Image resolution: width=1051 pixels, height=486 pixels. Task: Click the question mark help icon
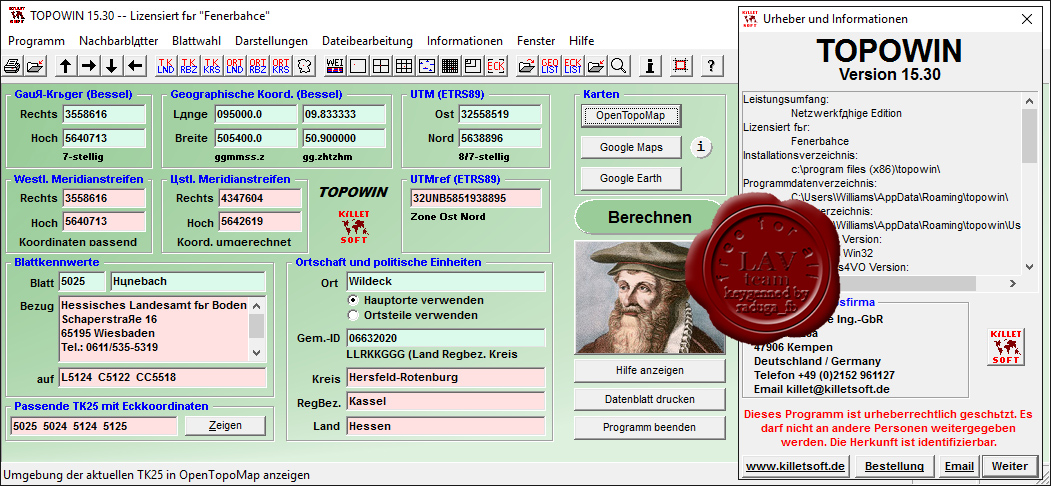713,66
